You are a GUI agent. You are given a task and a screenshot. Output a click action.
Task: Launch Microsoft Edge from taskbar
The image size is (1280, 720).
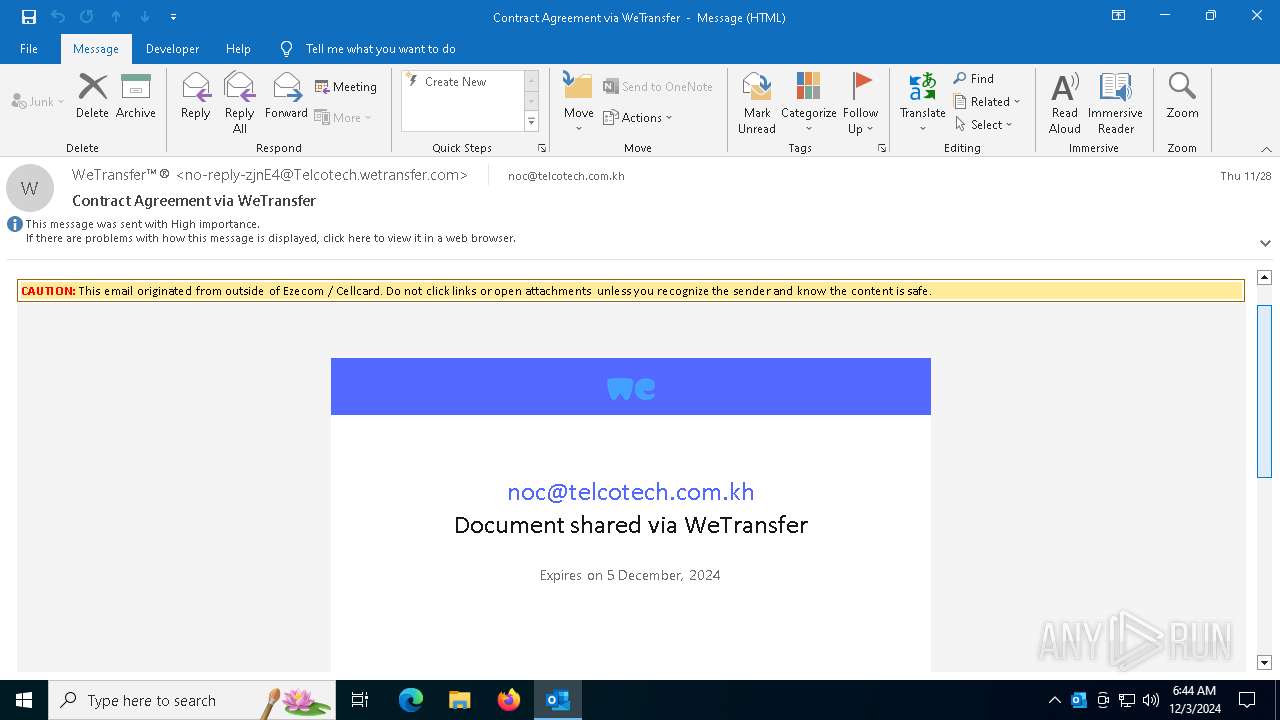[x=411, y=700]
